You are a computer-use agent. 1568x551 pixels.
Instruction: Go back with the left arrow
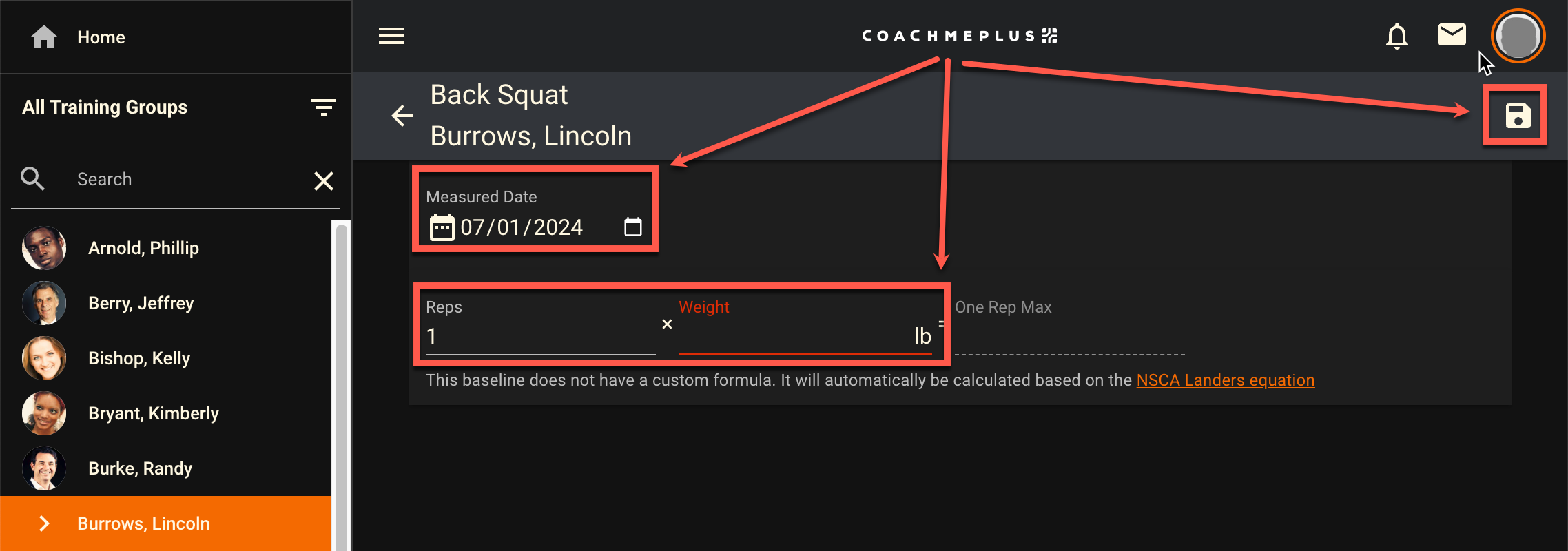pos(402,116)
